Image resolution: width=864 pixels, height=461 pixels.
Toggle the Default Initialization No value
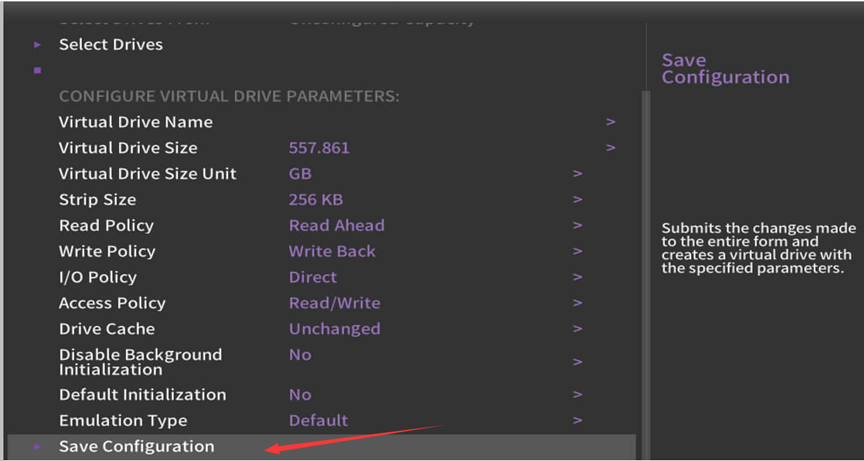[300, 395]
